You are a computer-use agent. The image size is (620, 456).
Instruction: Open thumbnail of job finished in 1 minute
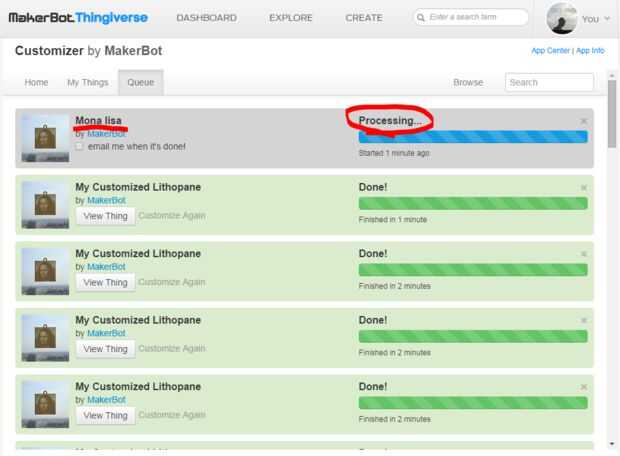(45, 205)
